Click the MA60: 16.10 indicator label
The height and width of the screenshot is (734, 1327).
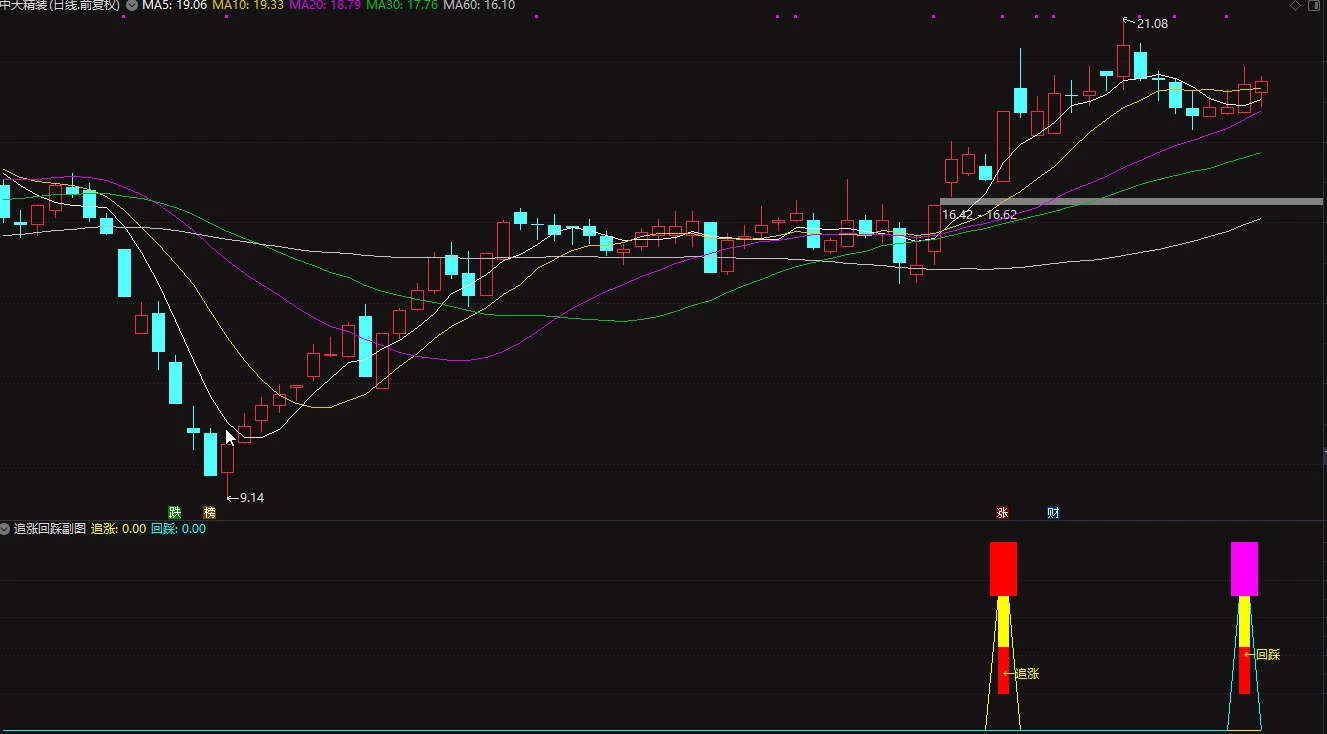[x=479, y=5]
